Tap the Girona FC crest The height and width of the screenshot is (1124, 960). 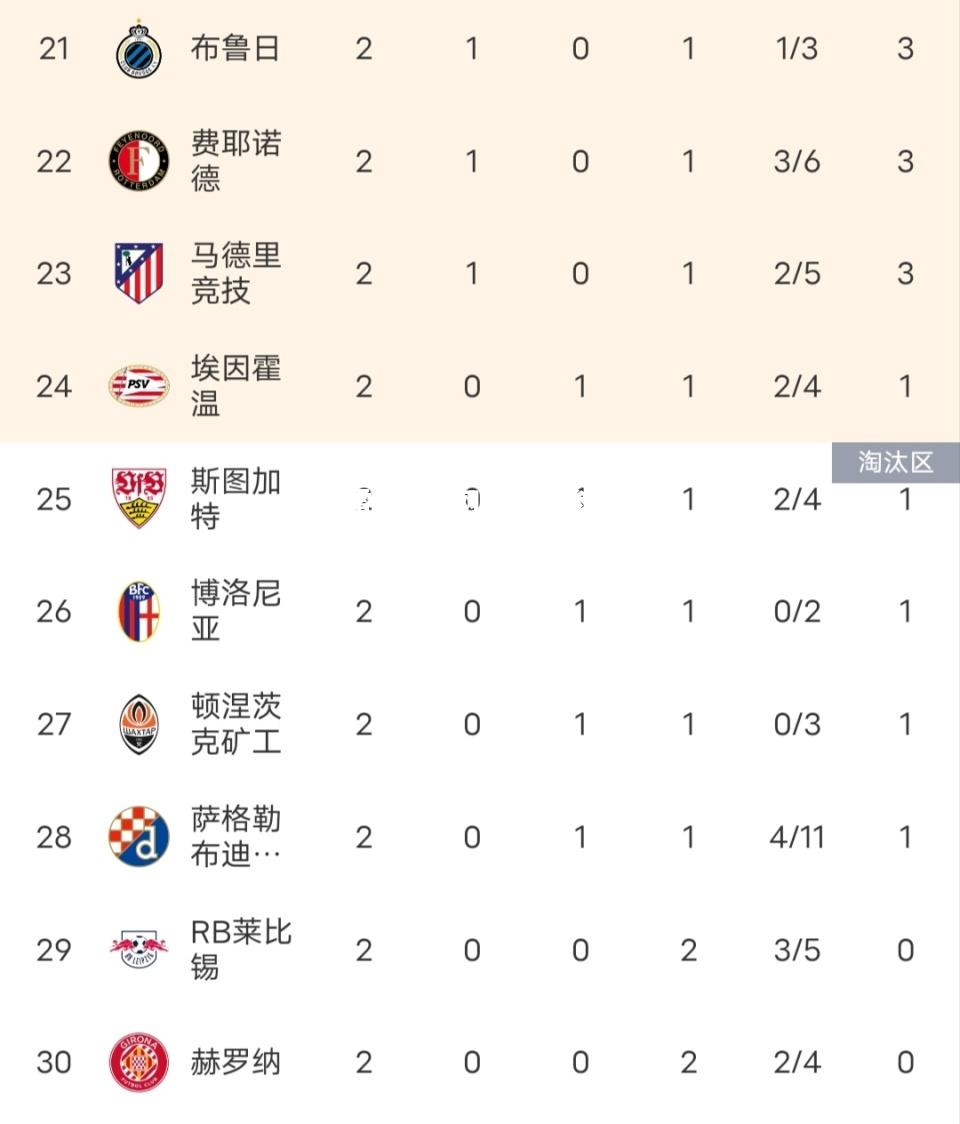coord(139,1062)
